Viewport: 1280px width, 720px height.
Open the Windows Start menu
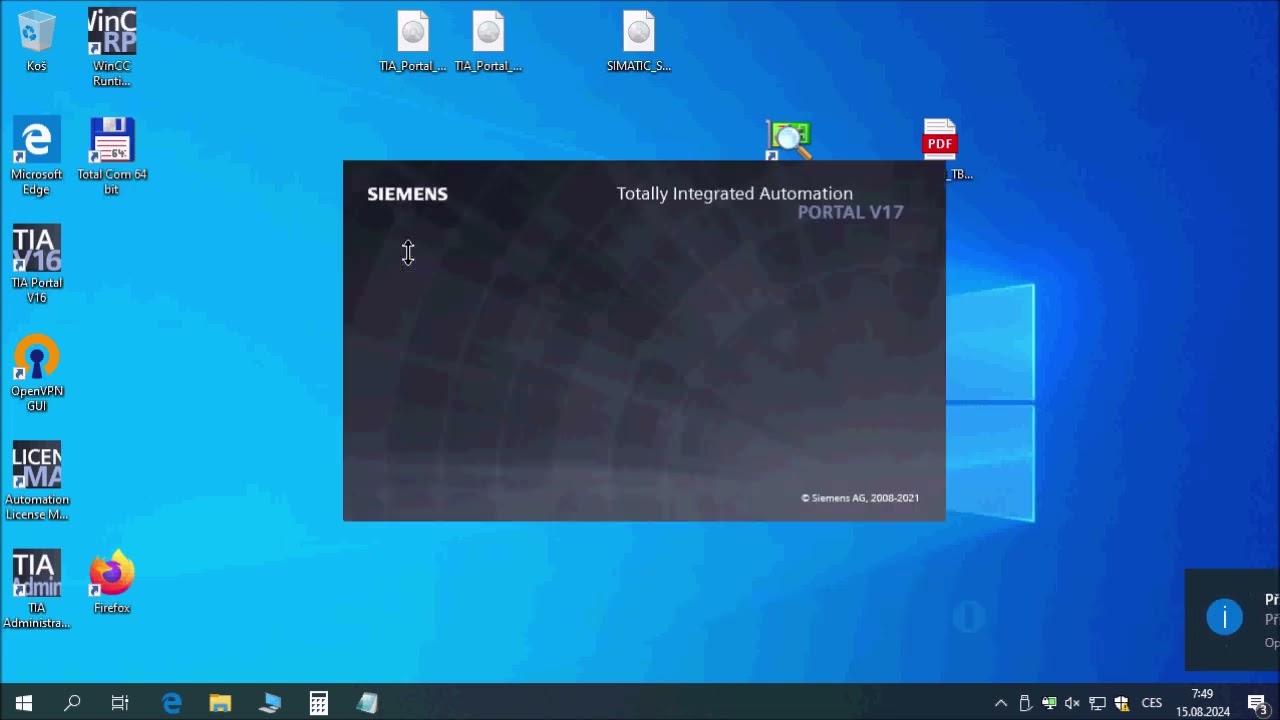[24, 703]
